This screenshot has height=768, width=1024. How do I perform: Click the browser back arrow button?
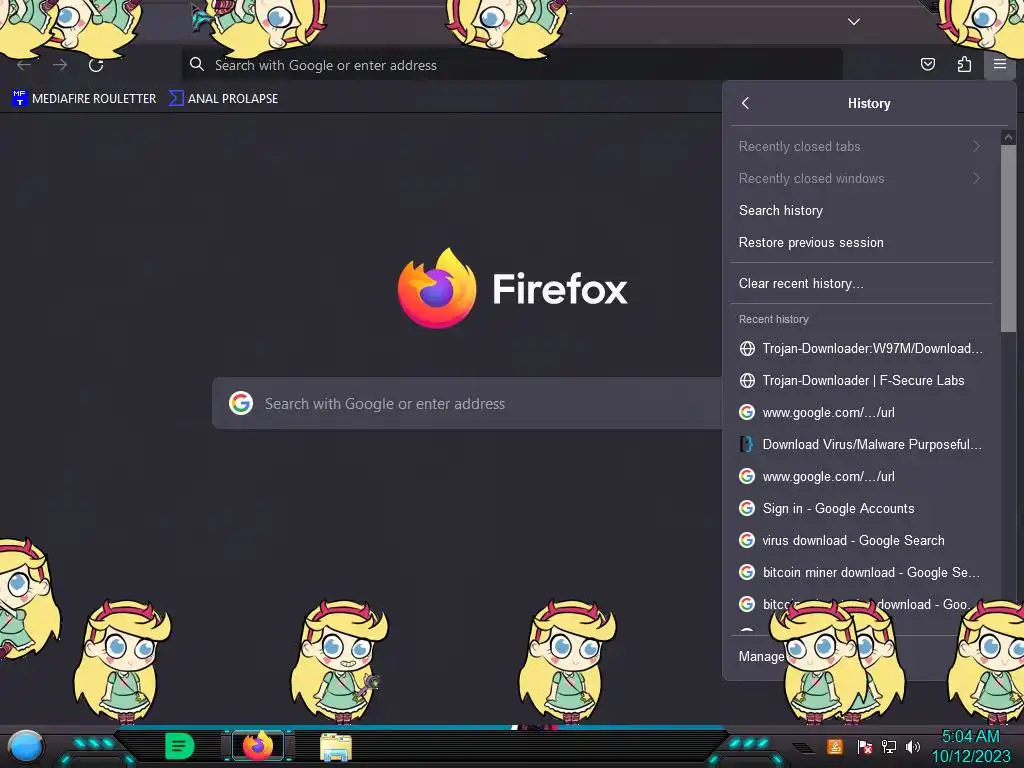24,65
